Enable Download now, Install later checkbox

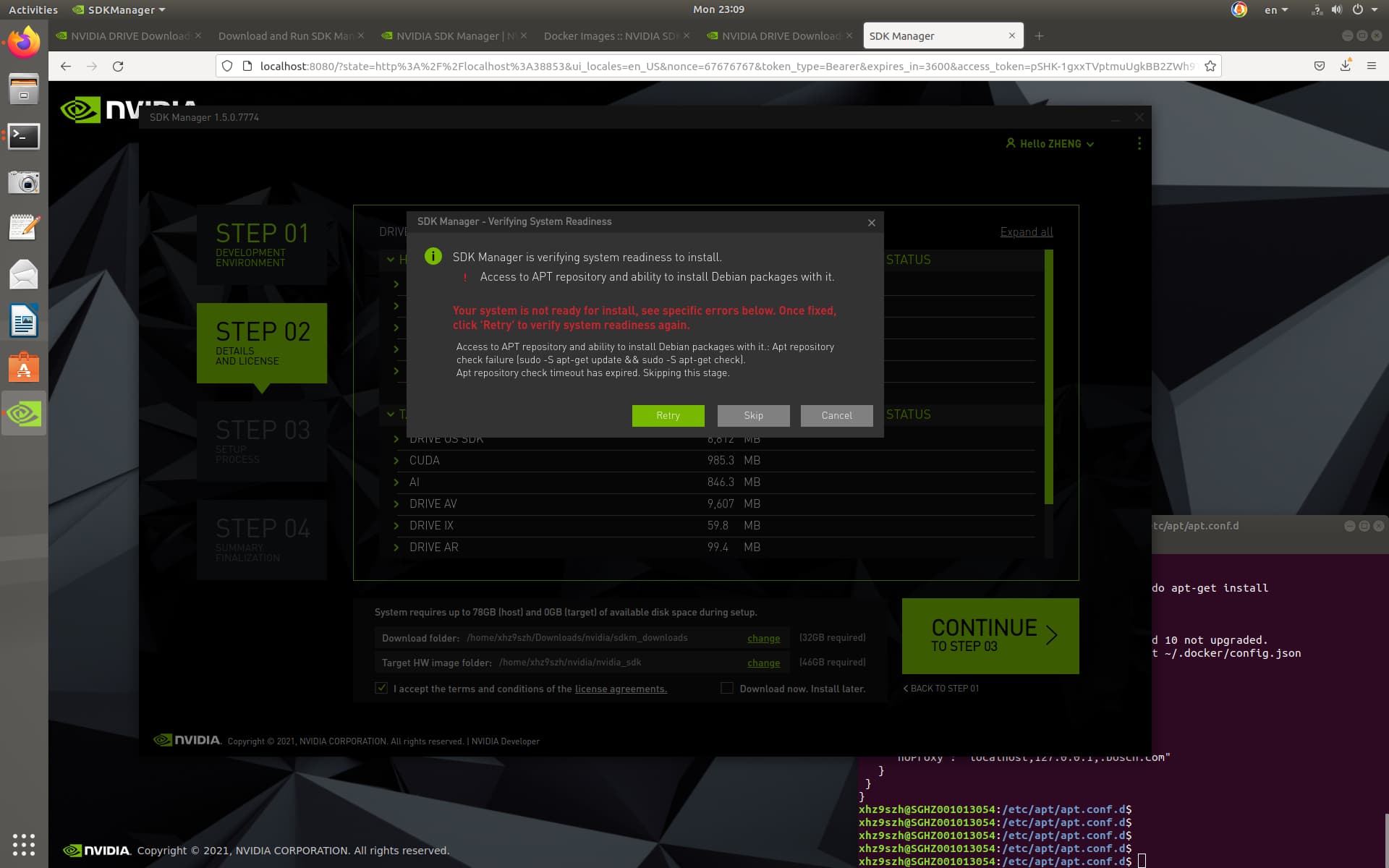[727, 688]
